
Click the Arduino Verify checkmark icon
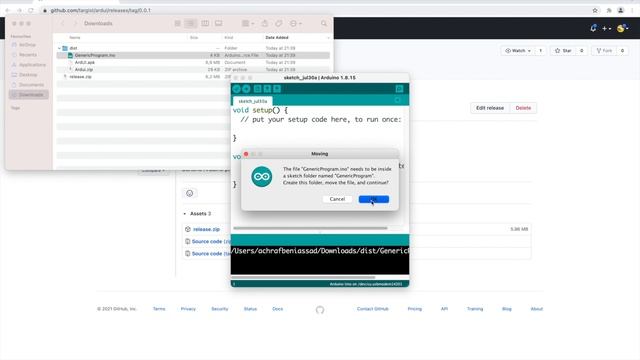236,89
